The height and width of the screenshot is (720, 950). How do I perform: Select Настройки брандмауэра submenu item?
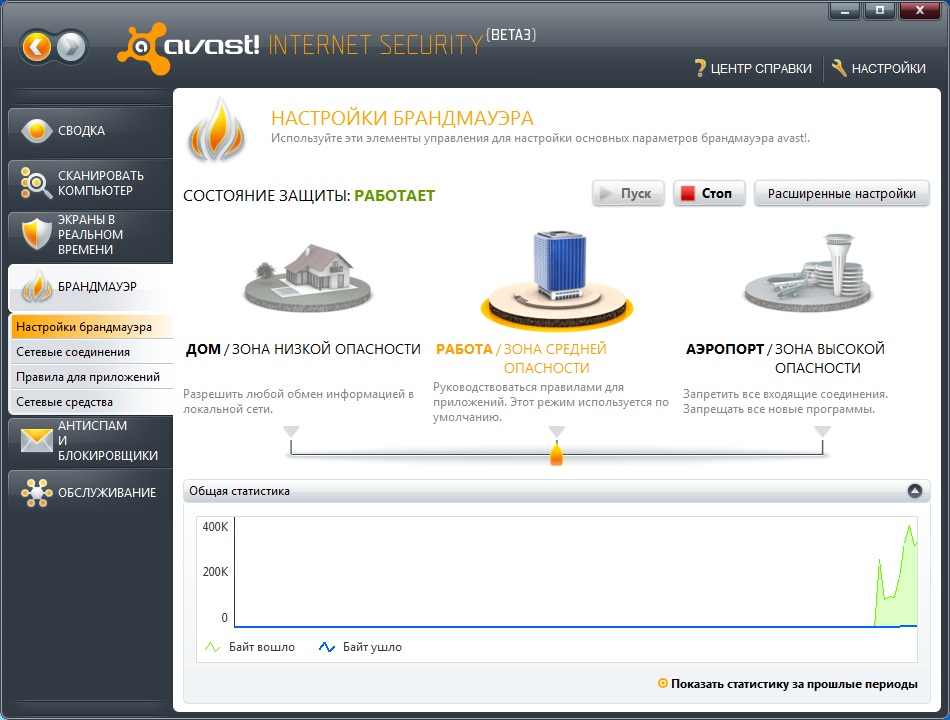(x=92, y=327)
